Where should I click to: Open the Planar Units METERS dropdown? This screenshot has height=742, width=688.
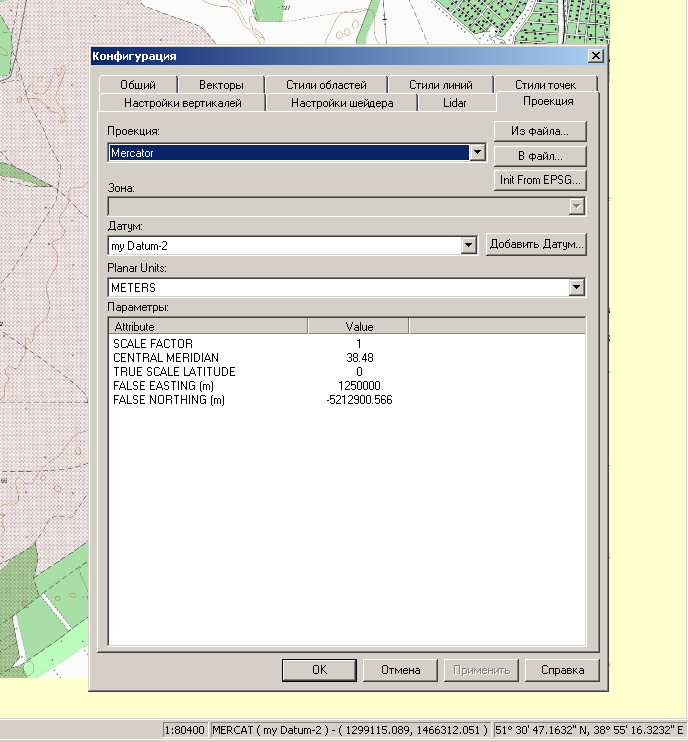[x=576, y=288]
